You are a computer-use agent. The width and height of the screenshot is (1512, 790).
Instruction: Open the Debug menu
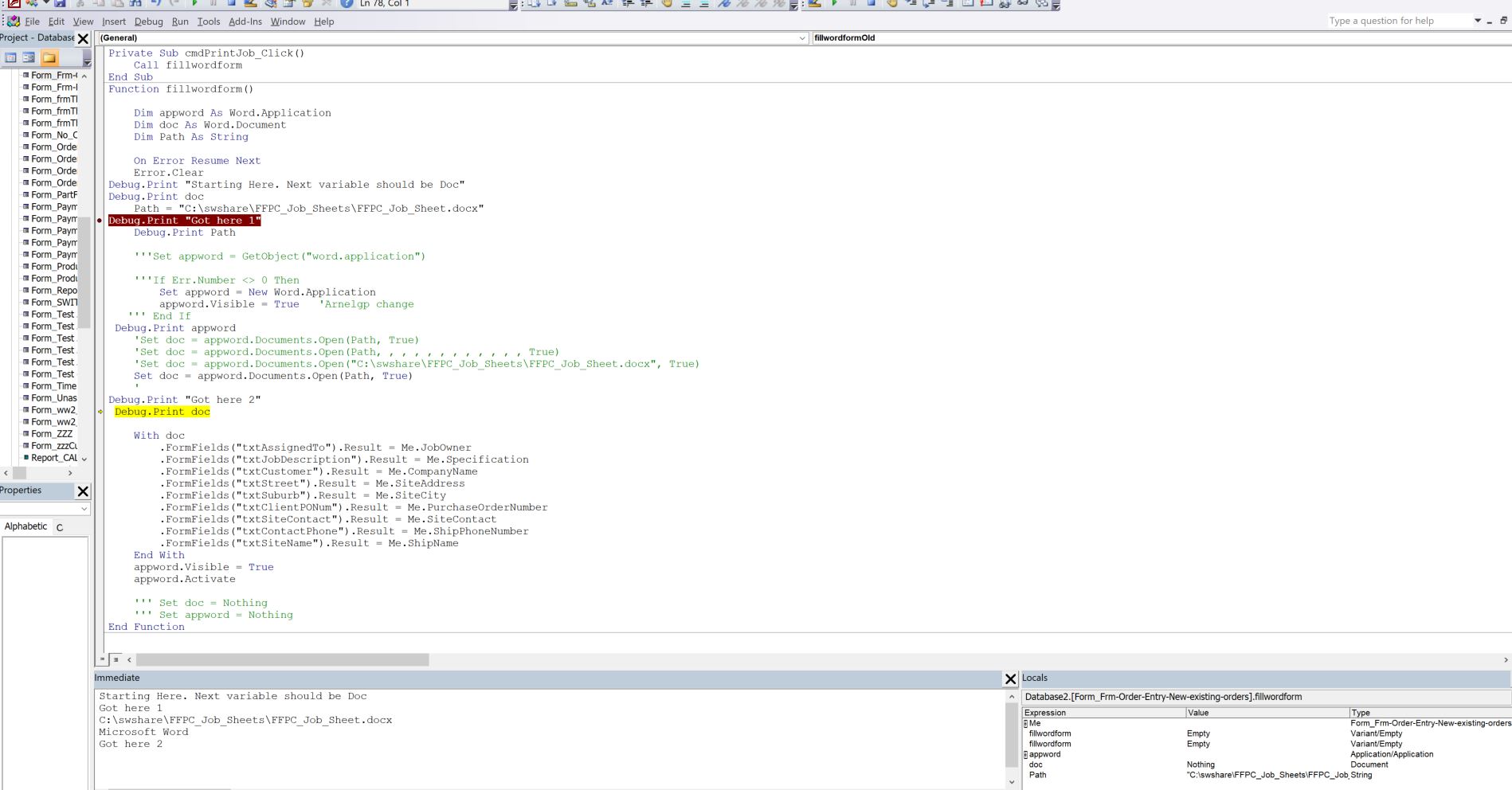(148, 22)
